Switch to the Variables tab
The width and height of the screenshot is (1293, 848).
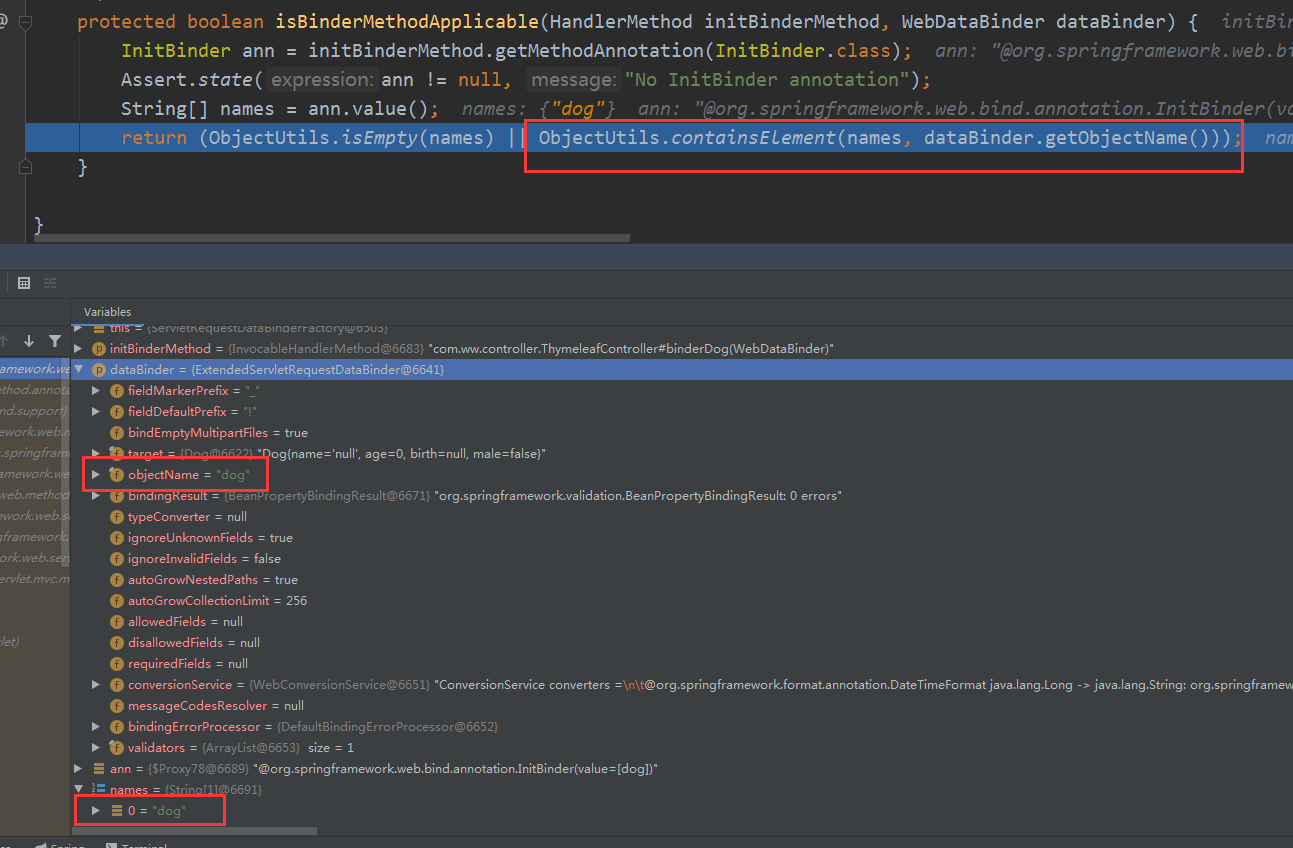107,312
